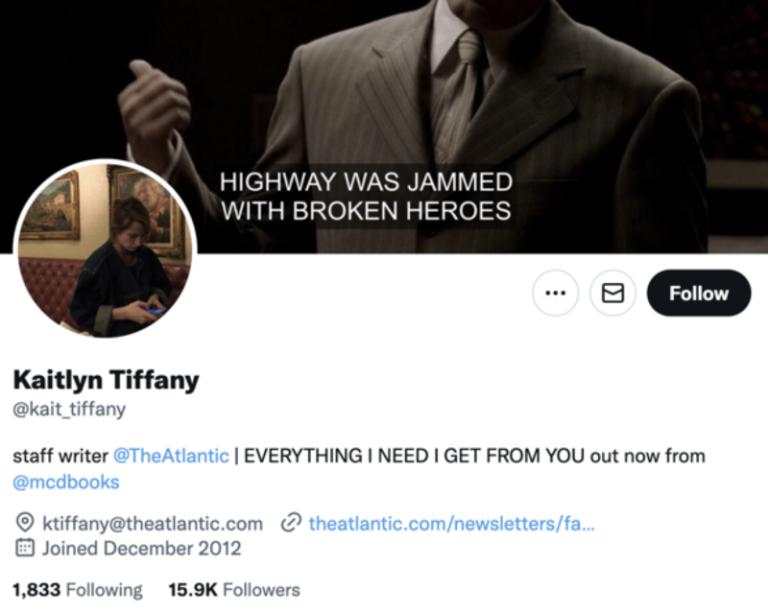Click the staff writer bio text
Screen dimensions: 768x612
point(59,456)
